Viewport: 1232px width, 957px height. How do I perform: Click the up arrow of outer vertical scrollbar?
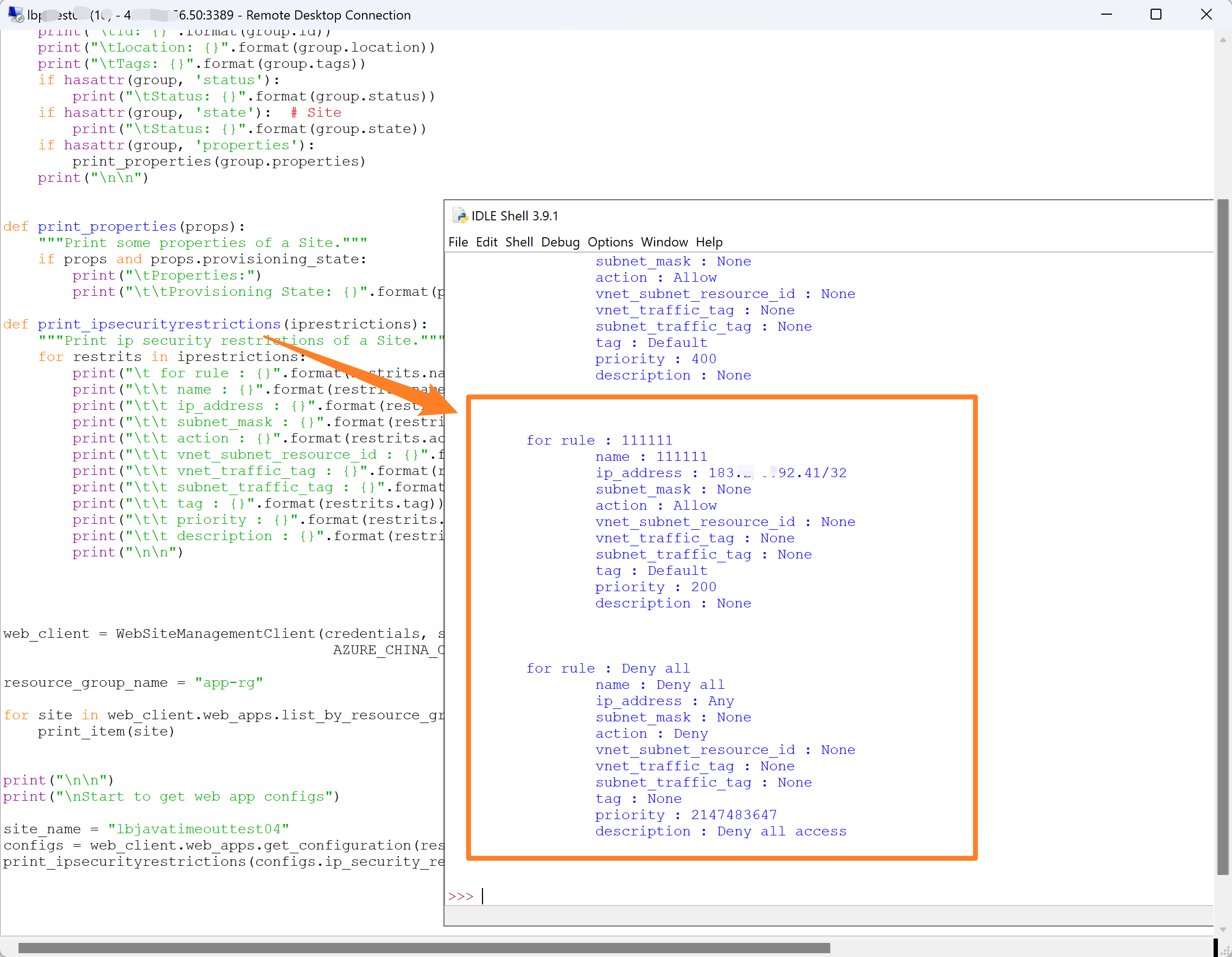click(x=1222, y=40)
